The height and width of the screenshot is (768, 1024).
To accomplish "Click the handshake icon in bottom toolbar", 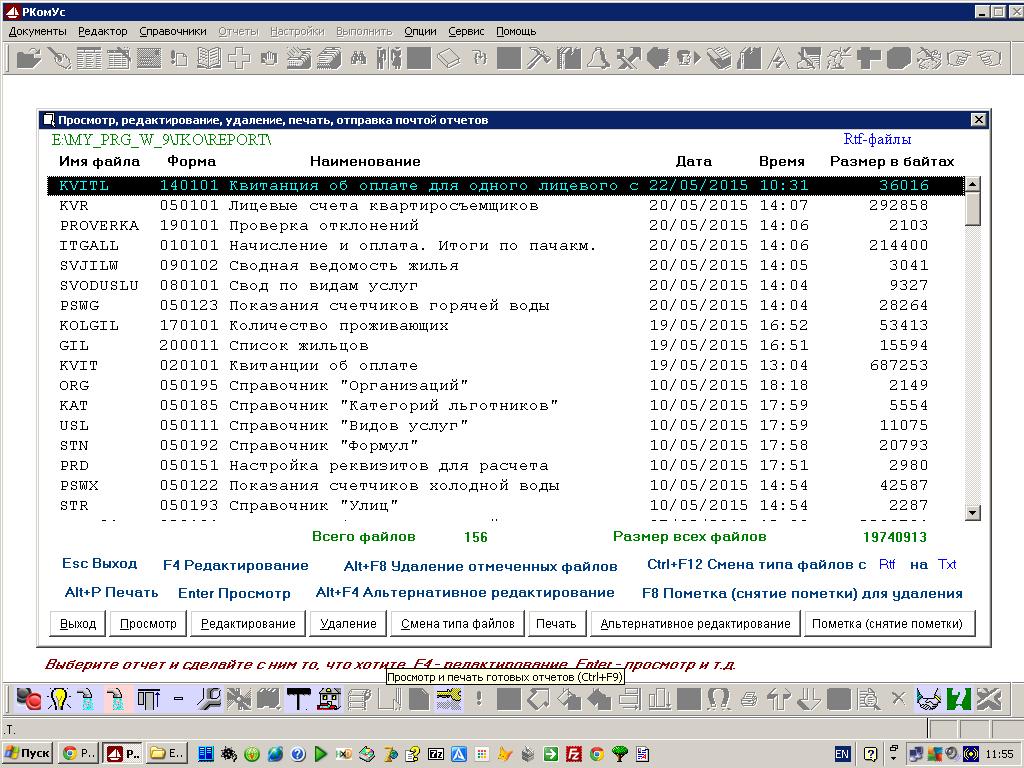I will 929,698.
